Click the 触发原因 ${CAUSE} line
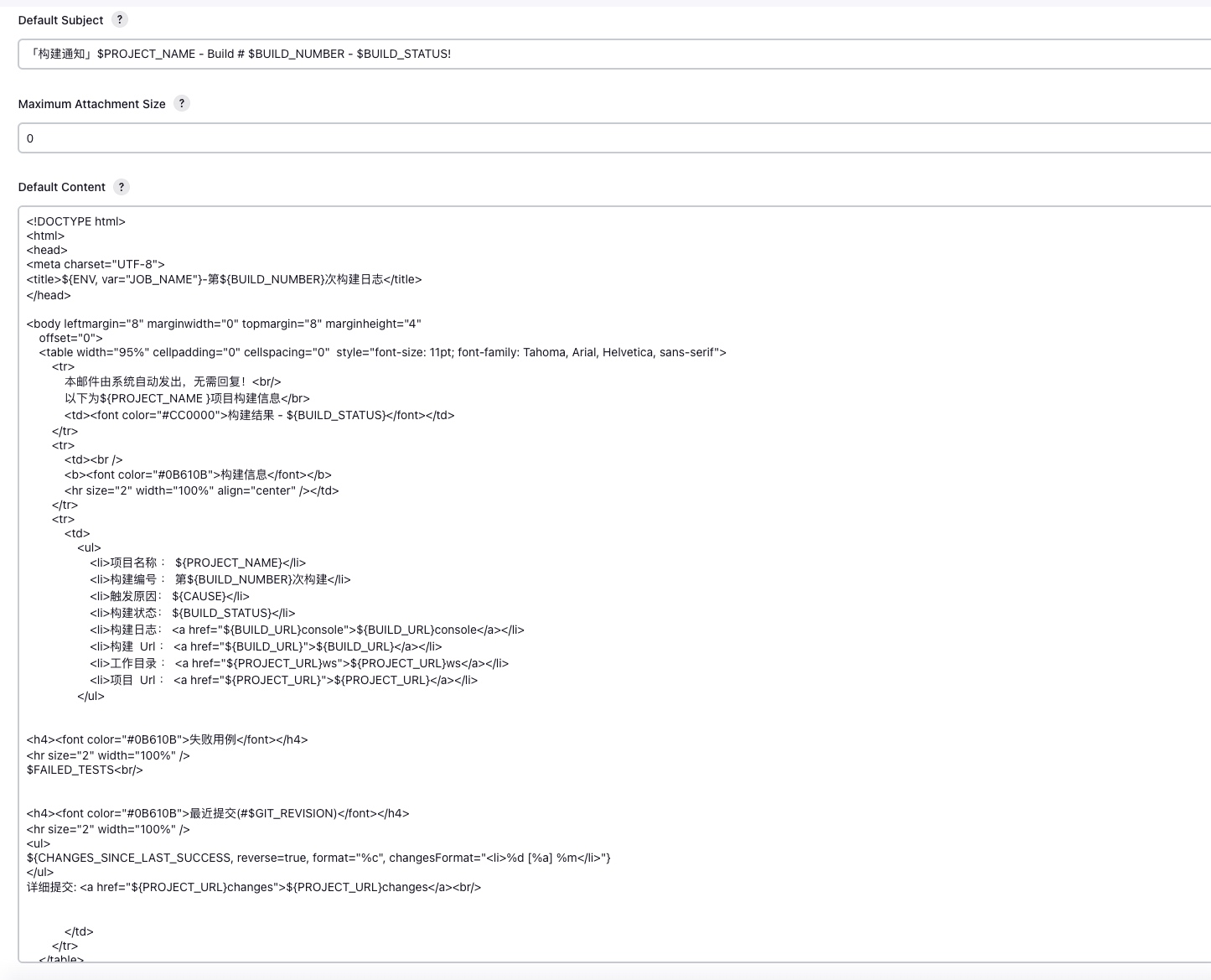The image size is (1211, 980). [170, 596]
